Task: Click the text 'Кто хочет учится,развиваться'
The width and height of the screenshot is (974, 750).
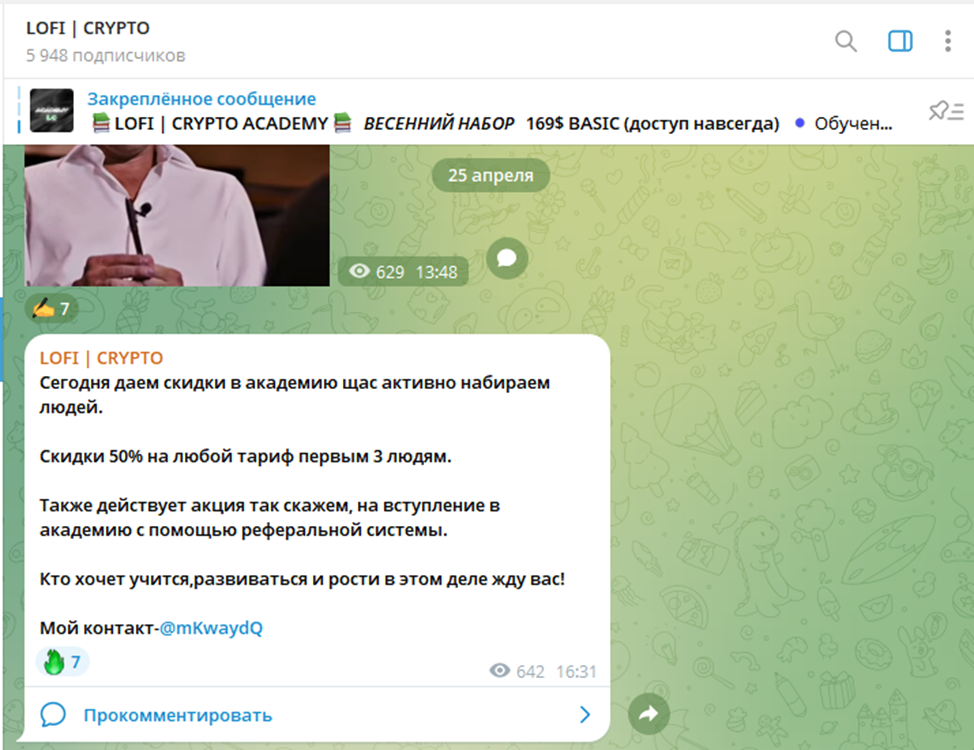Action: 173,579
